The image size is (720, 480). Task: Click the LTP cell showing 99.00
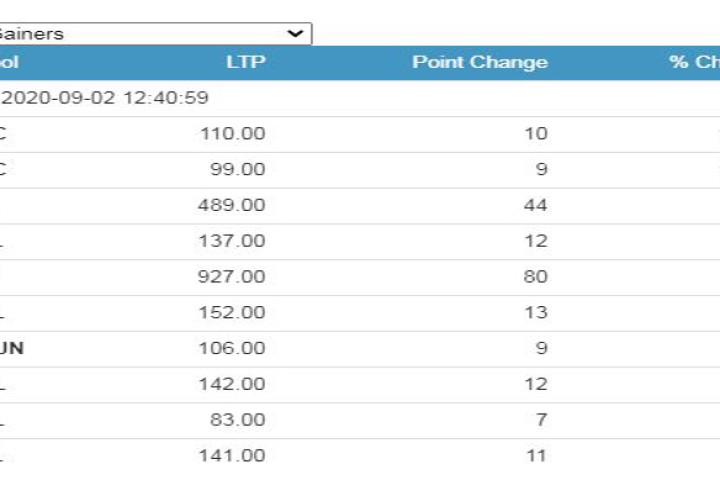tap(237, 170)
